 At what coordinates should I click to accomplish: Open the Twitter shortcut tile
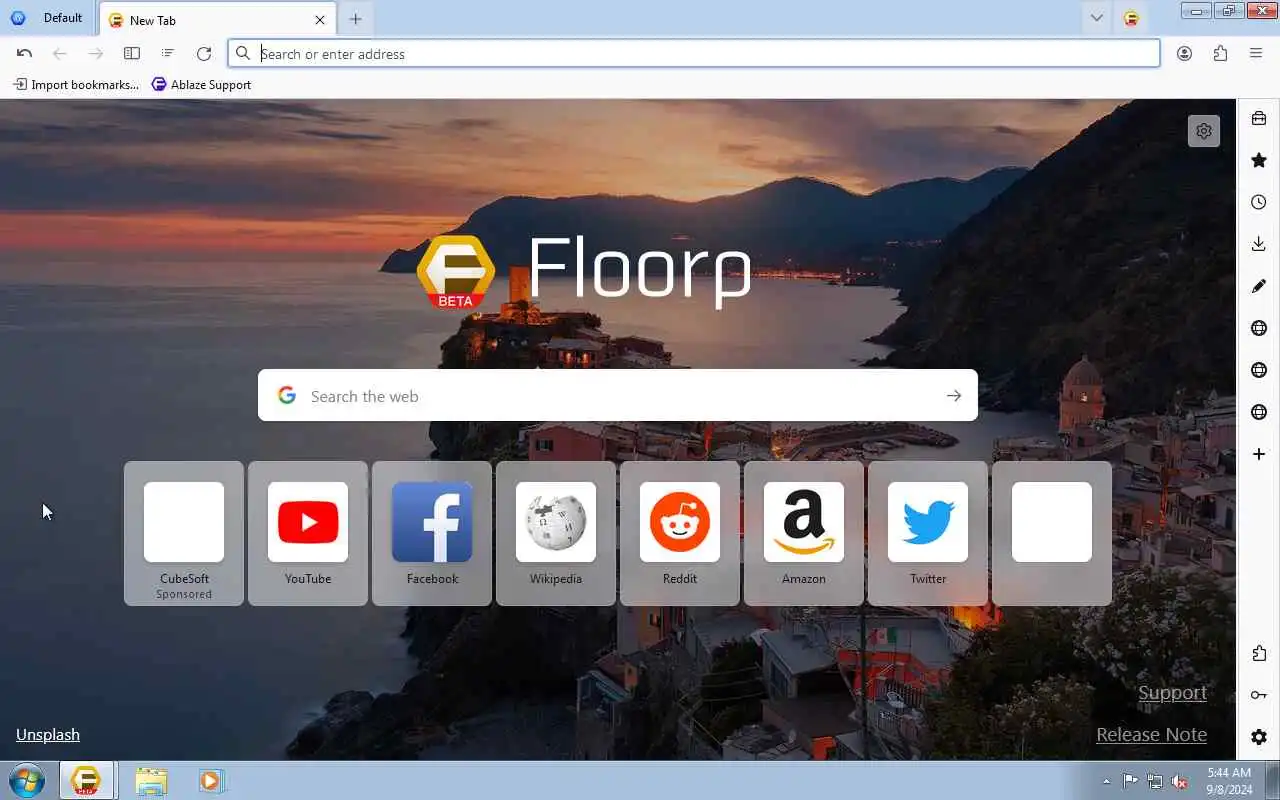928,533
